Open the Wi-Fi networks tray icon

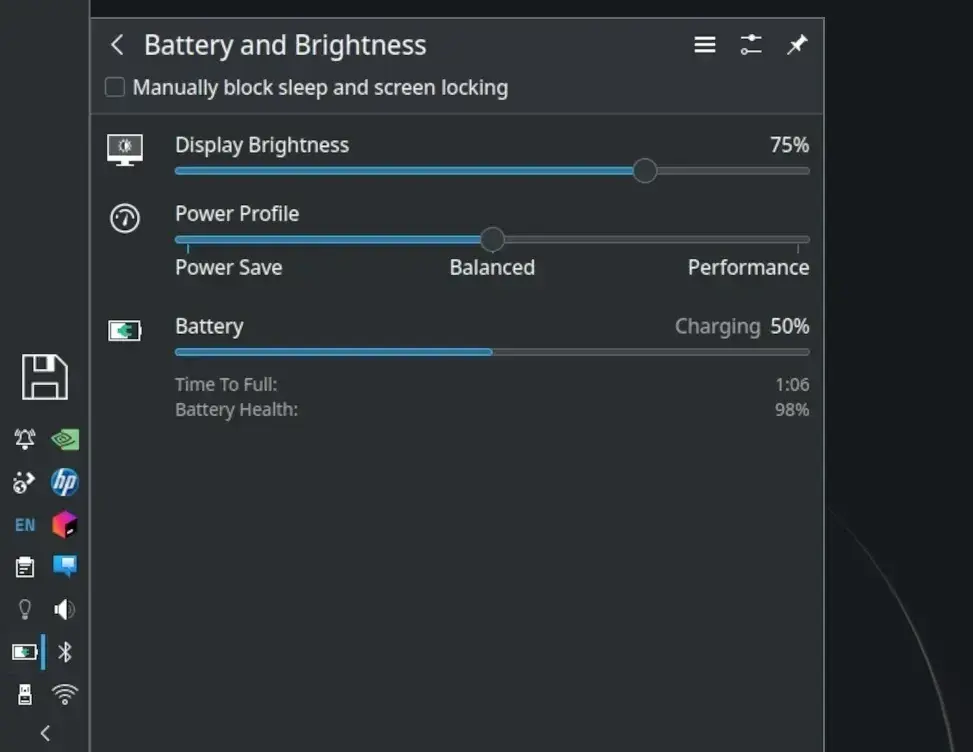click(65, 694)
